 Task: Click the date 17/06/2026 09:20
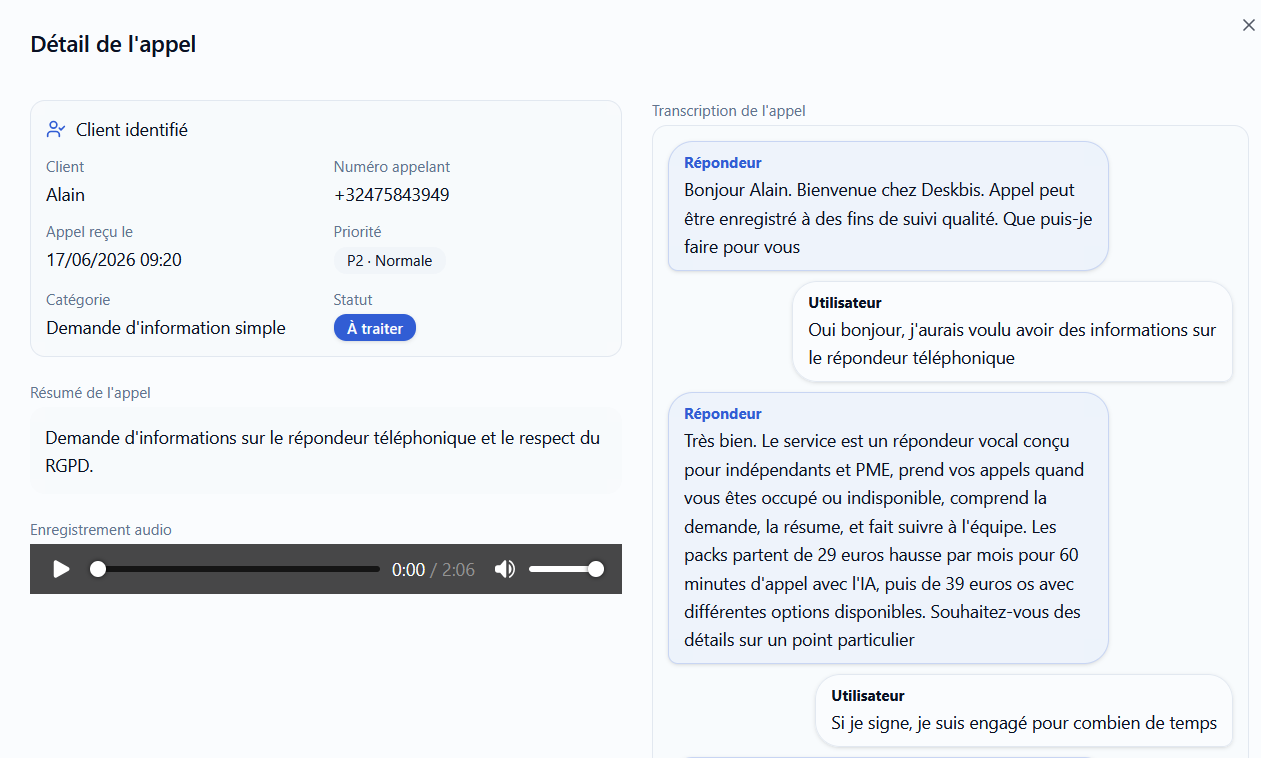pos(114,260)
